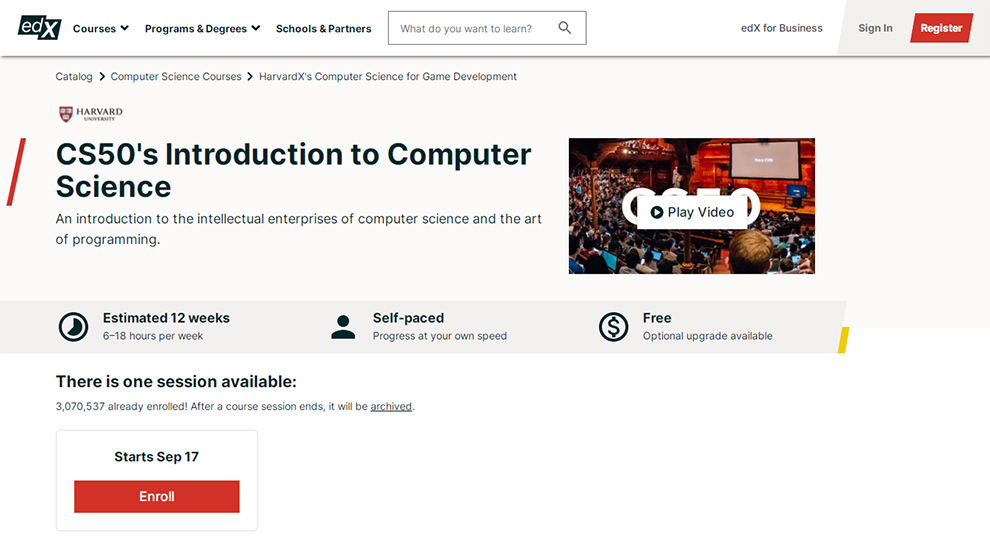The width and height of the screenshot is (990, 540).
Task: Click the course video thumbnail
Action: pos(691,206)
